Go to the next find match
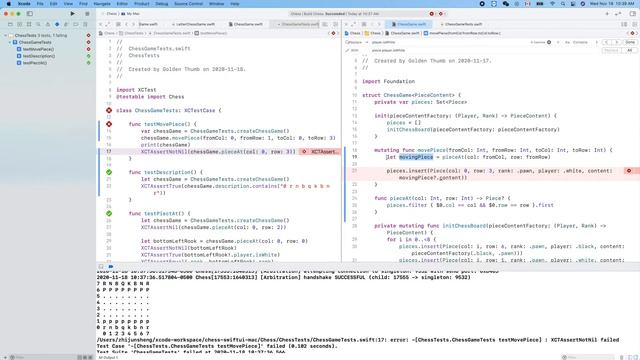640x360 pixels. [x=616, y=42]
